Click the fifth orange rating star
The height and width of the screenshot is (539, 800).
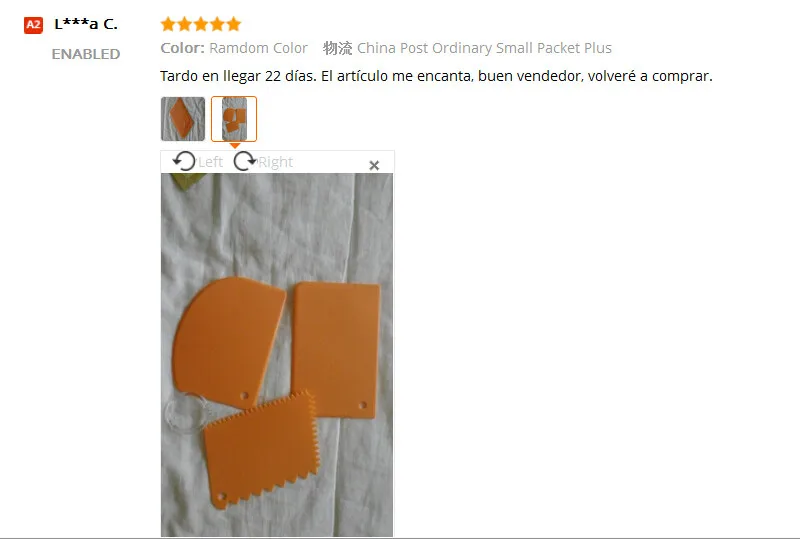(x=233, y=24)
